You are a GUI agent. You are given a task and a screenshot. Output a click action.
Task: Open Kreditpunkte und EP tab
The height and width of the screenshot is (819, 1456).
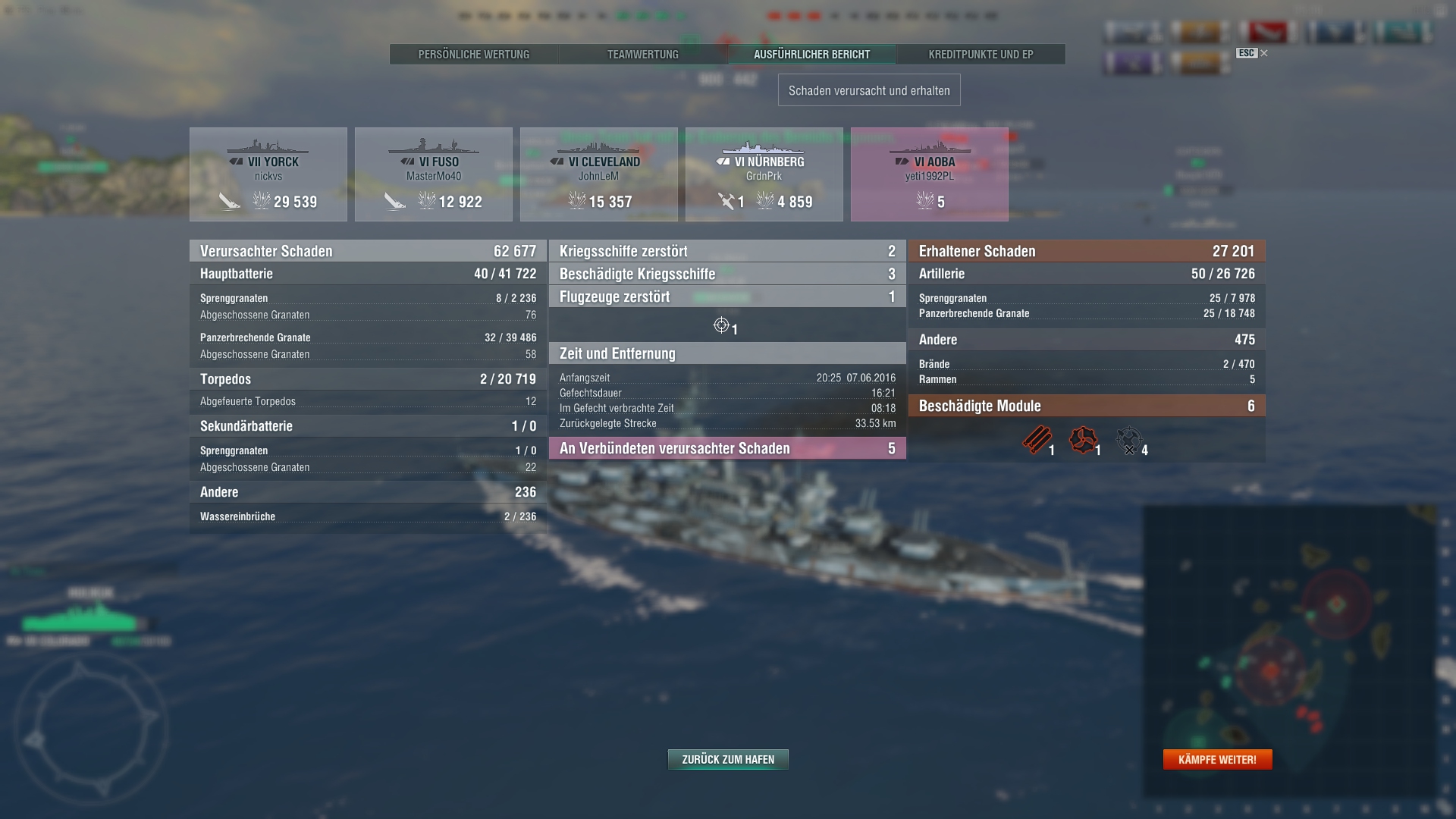pos(981,55)
